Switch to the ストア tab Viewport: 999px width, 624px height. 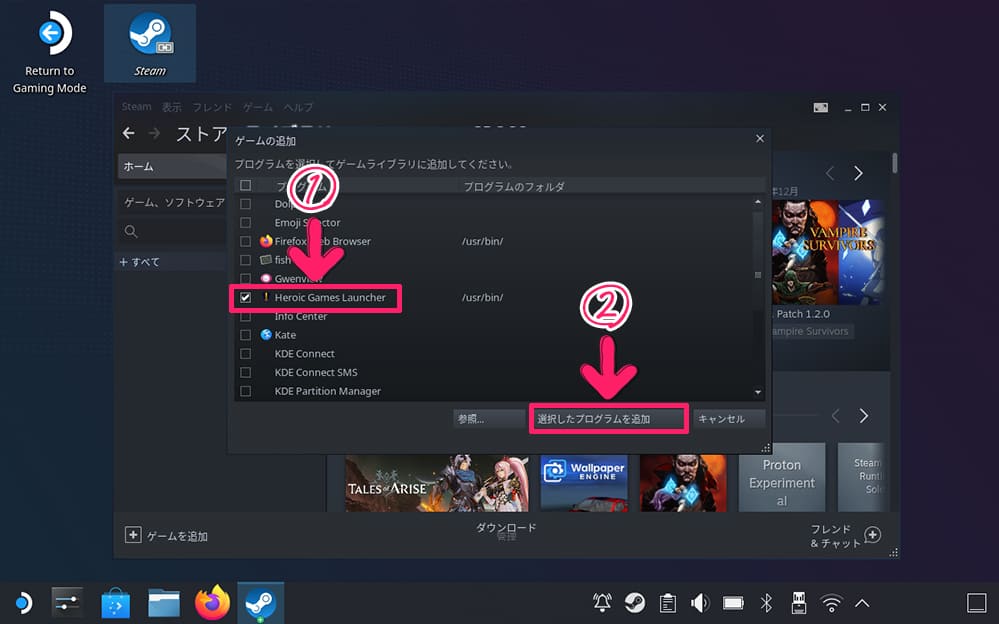[201, 134]
